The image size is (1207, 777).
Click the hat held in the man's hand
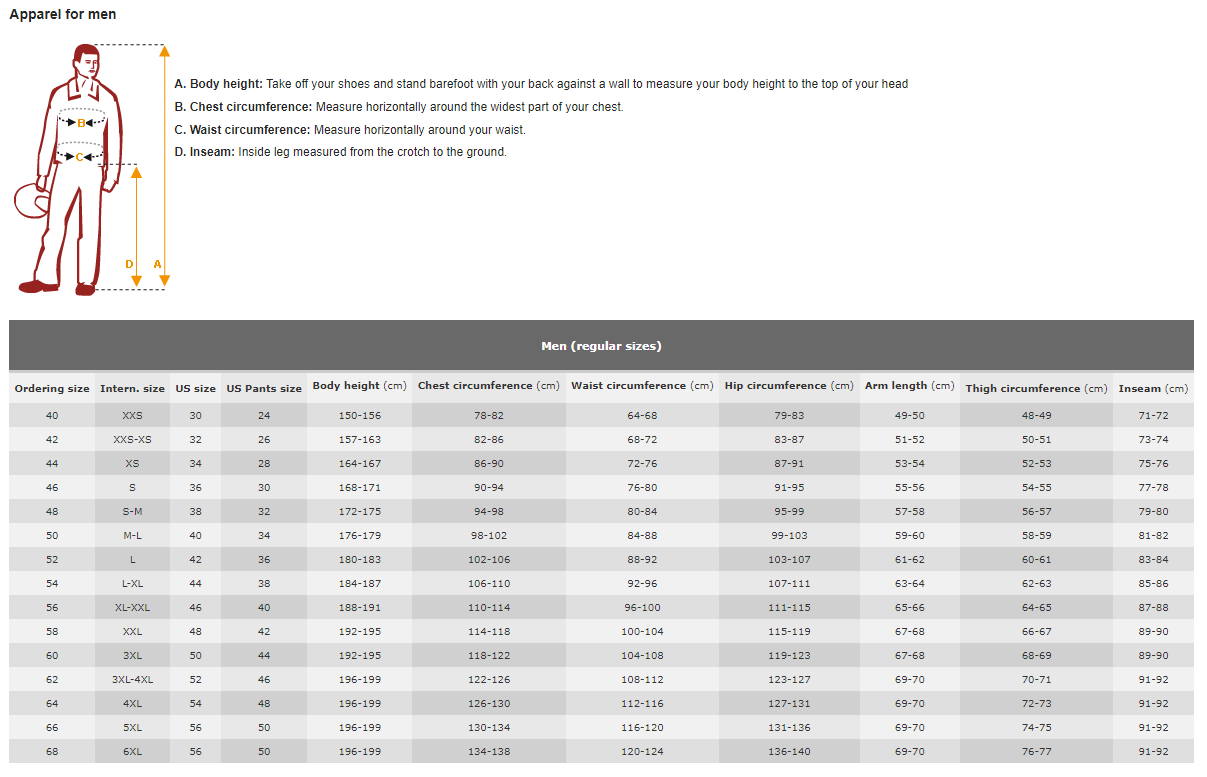30,201
